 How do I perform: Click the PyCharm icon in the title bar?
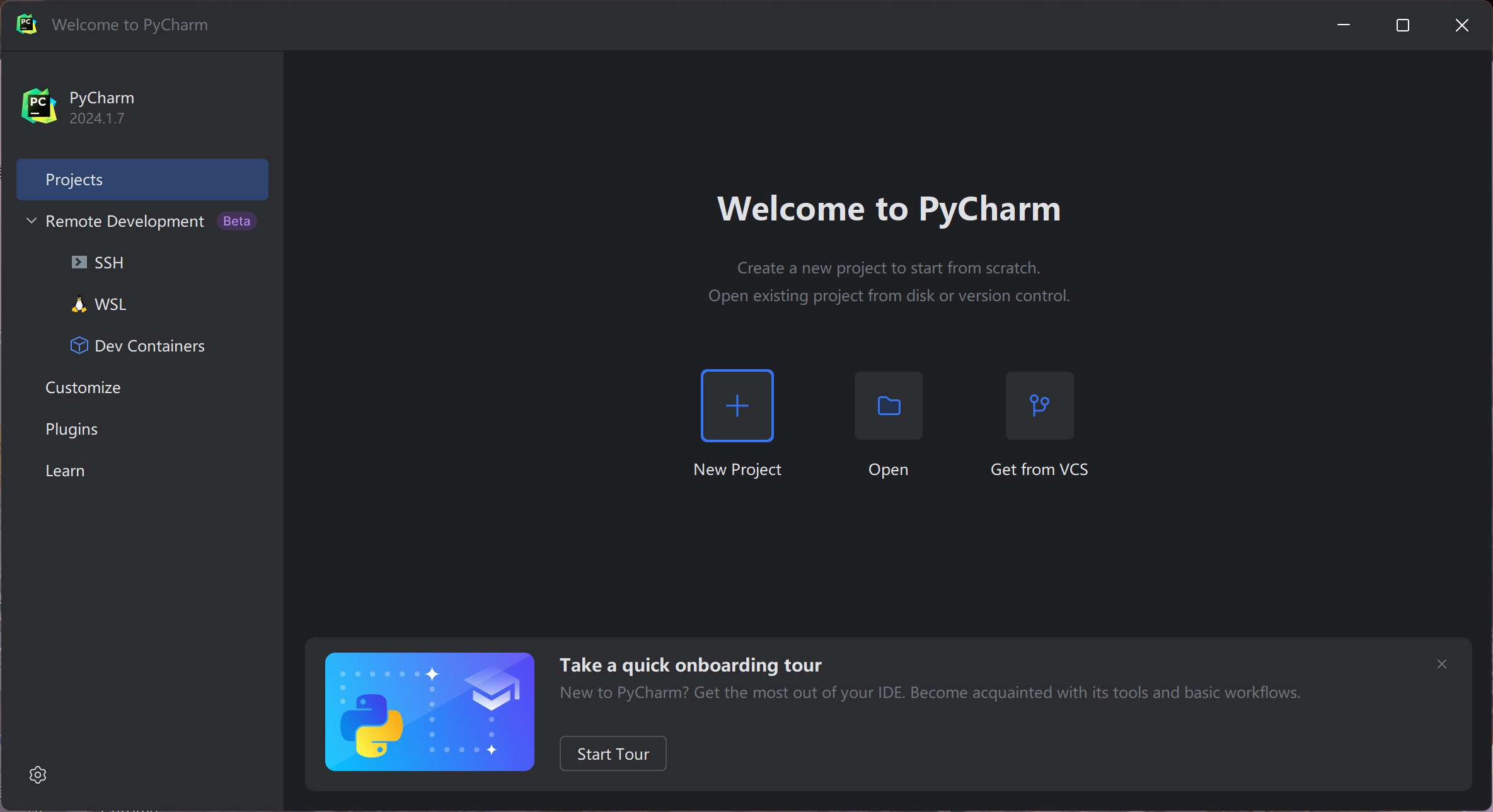click(26, 25)
